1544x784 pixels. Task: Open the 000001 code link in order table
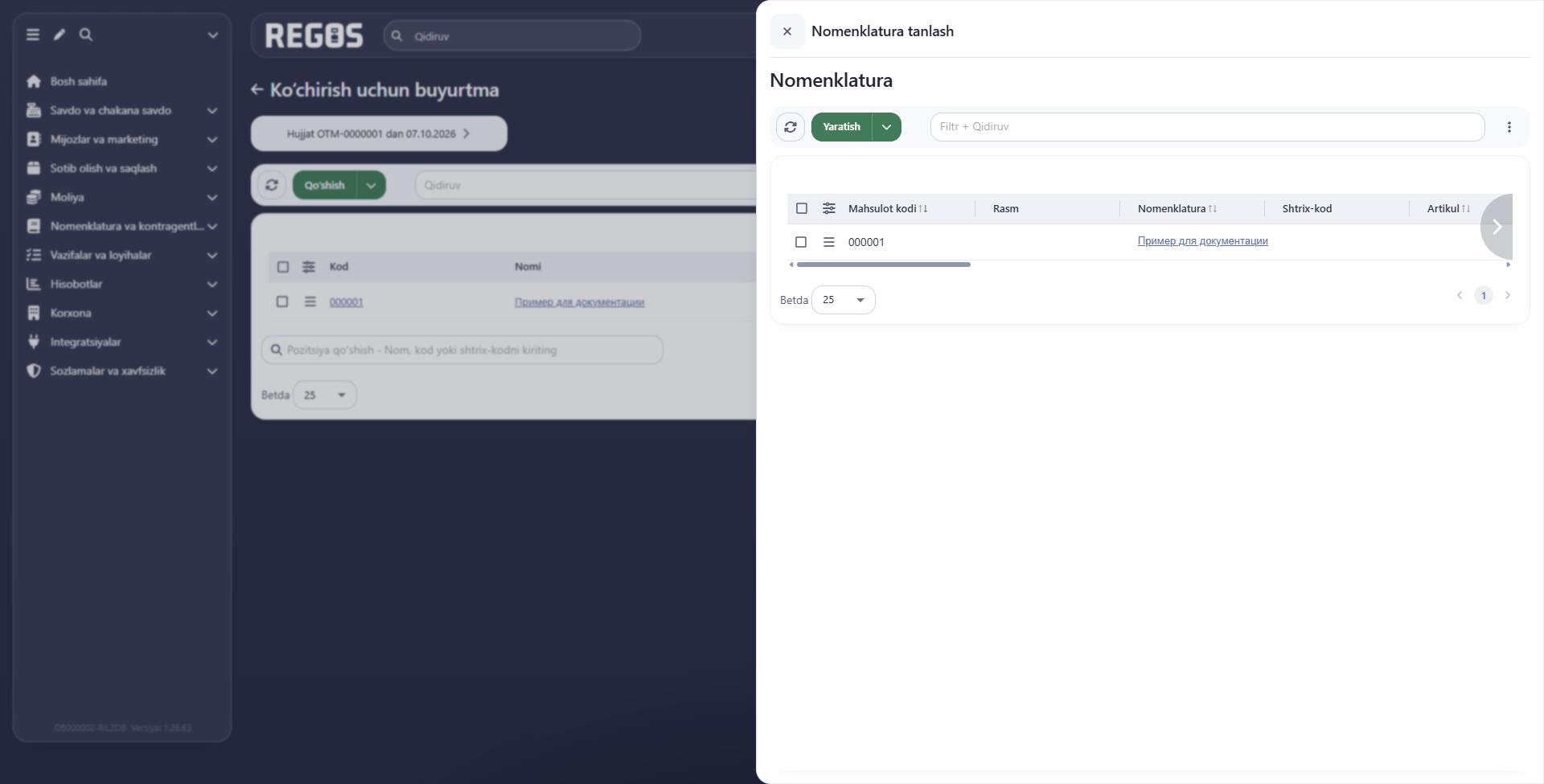346,302
